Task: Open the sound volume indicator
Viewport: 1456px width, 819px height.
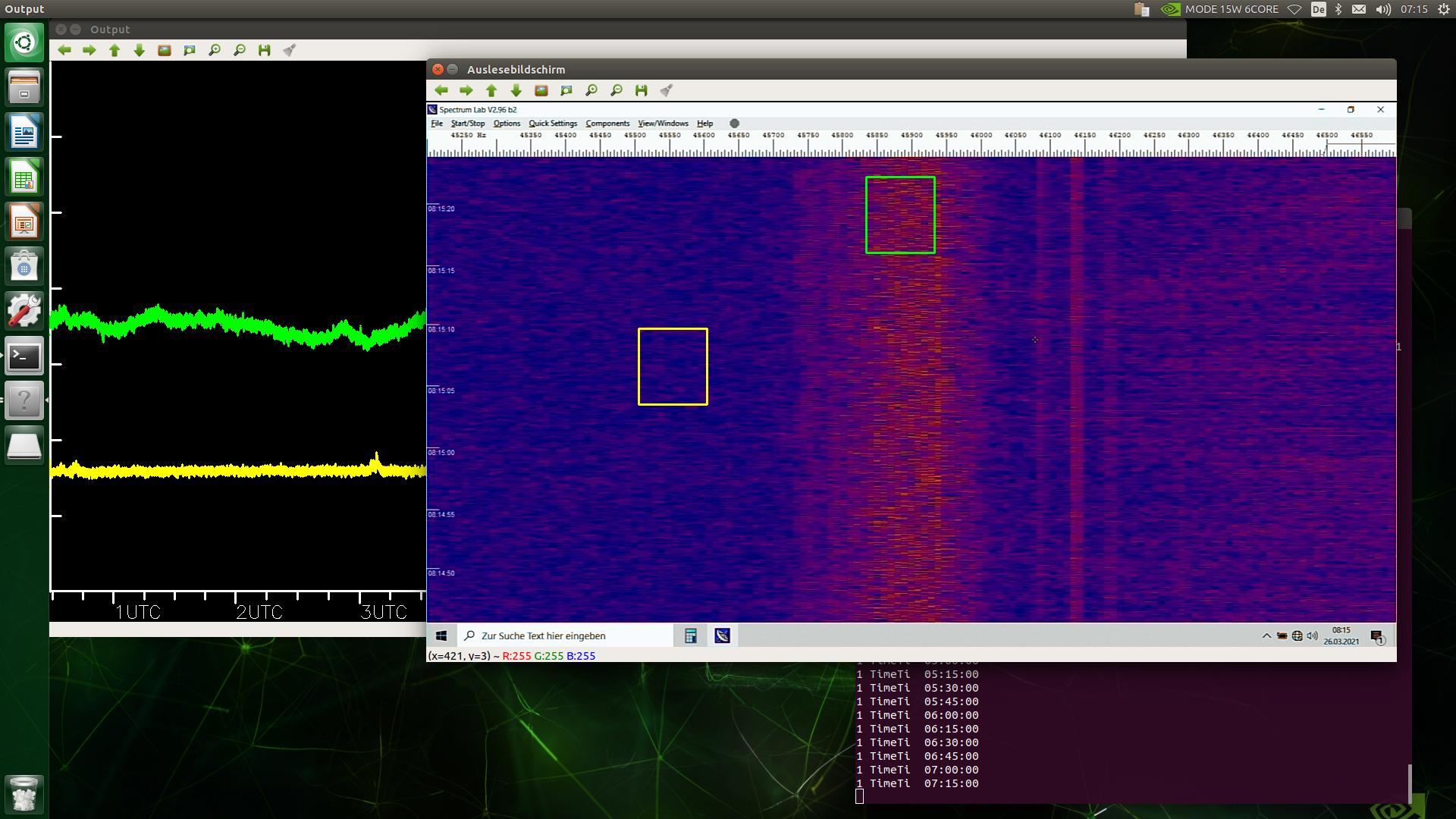Action: tap(1383, 9)
